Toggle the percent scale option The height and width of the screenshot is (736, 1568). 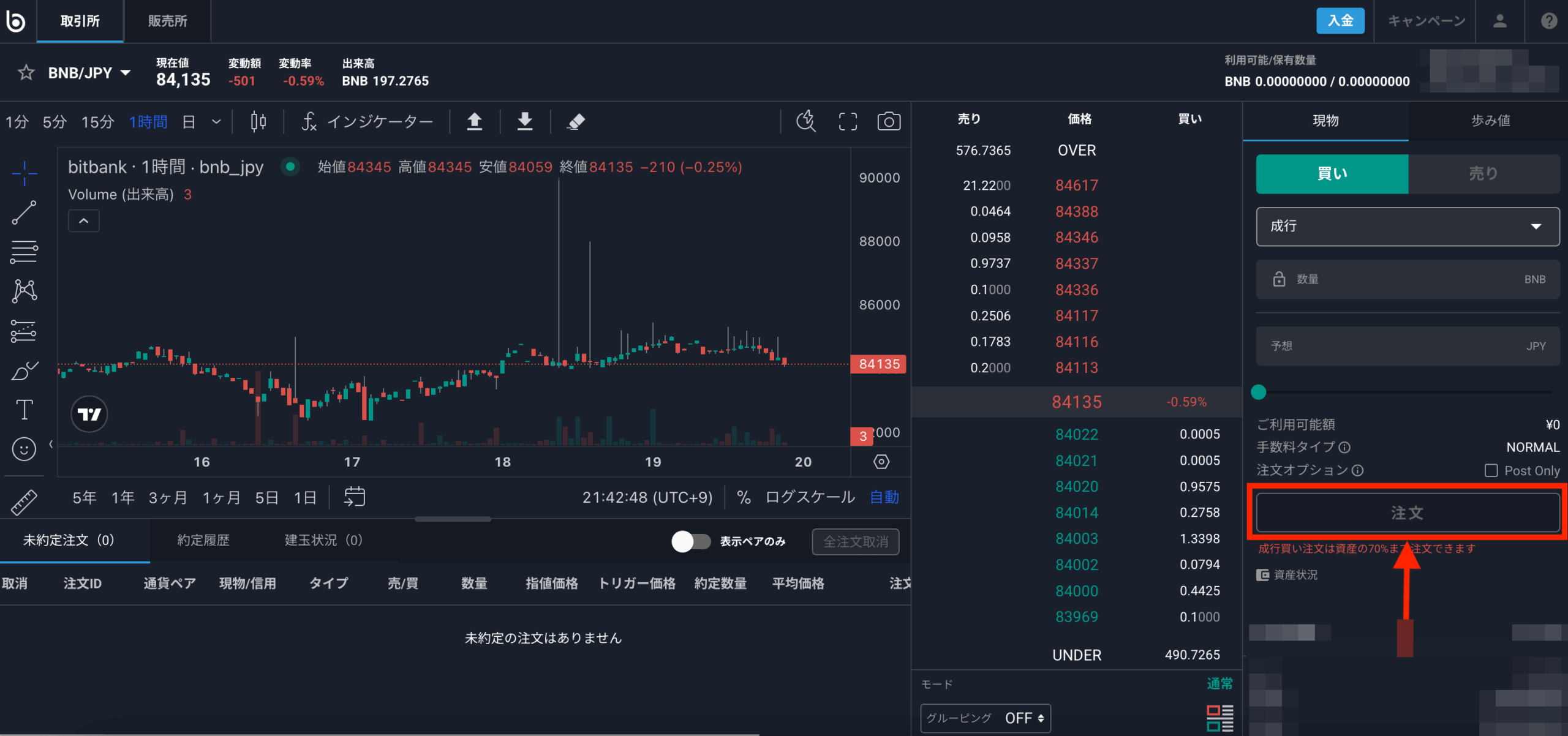coord(744,497)
